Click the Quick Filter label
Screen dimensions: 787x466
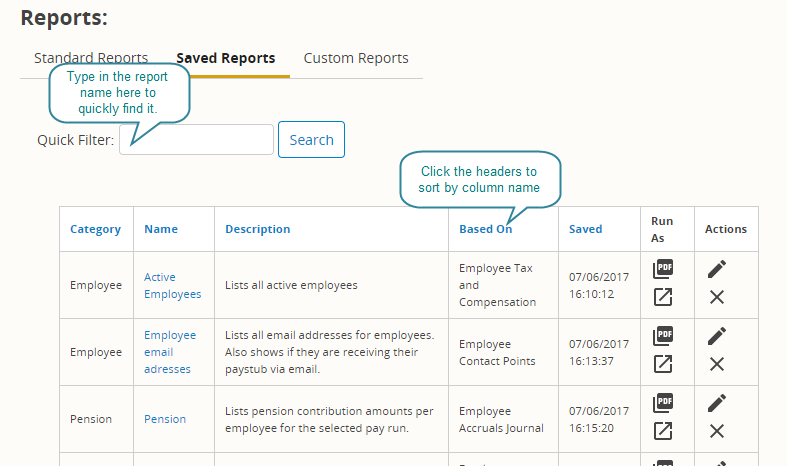click(x=75, y=140)
